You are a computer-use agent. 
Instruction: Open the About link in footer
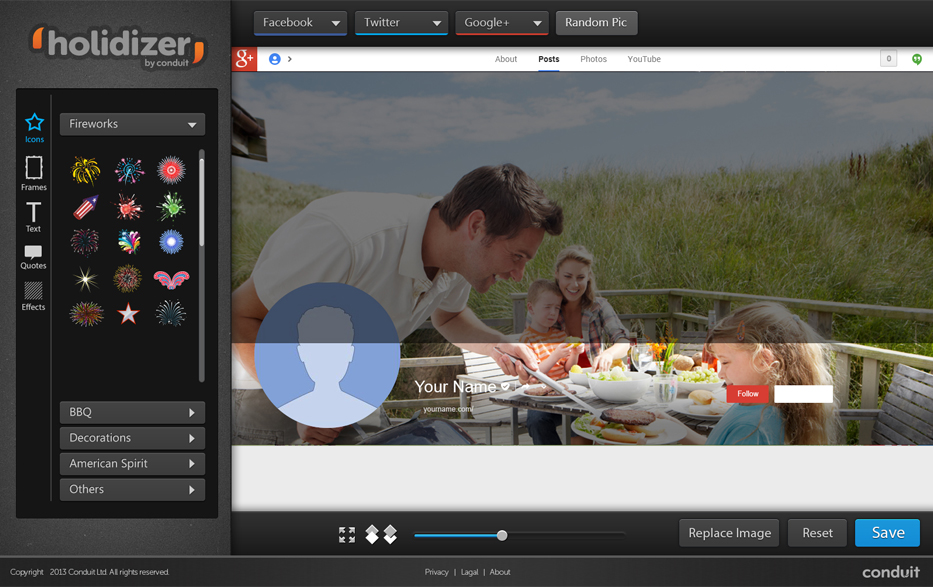tap(500, 572)
